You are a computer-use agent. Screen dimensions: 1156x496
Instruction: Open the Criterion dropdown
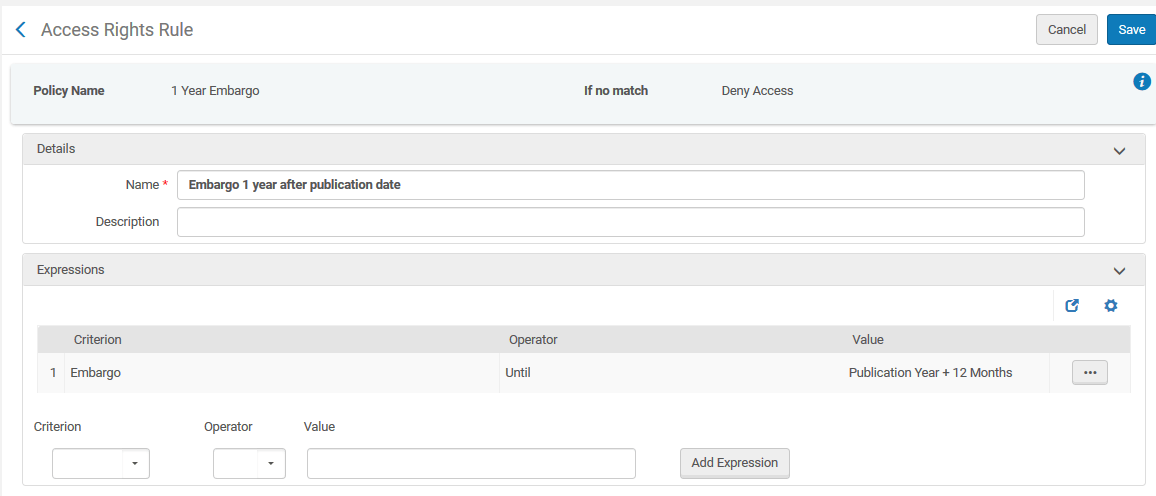[101, 464]
